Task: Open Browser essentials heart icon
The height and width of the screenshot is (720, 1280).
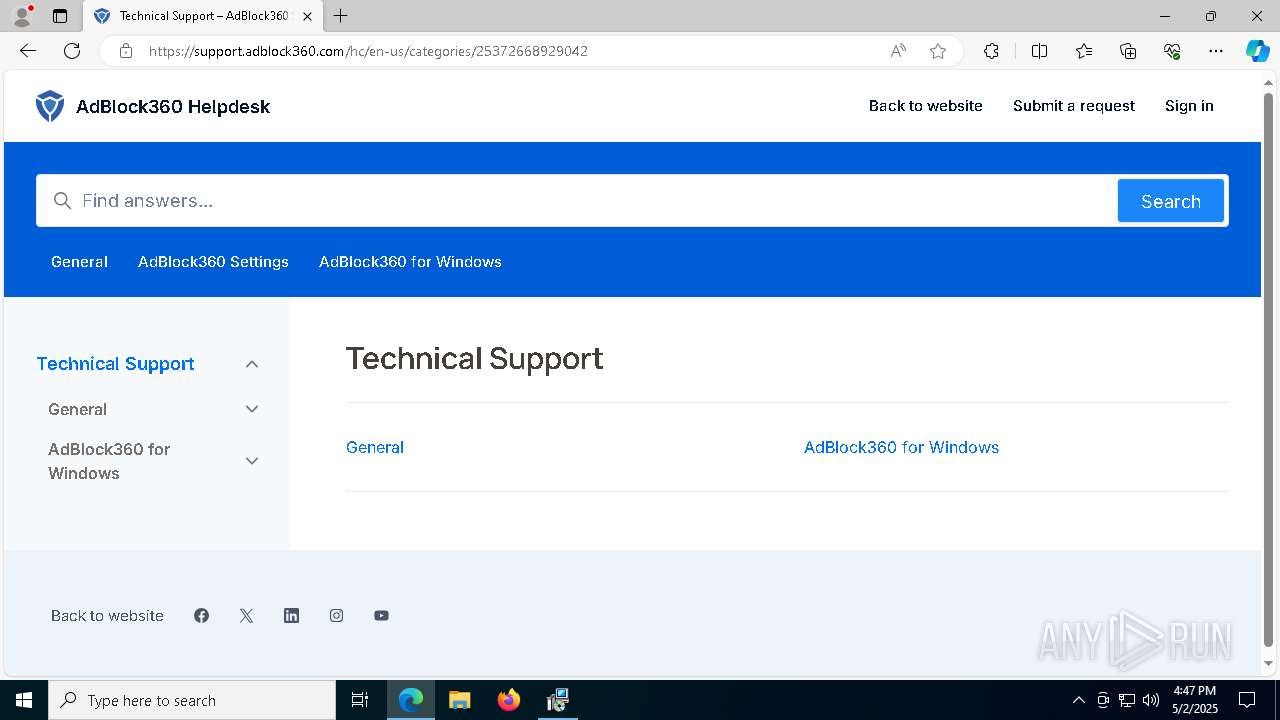Action: click(x=1172, y=51)
